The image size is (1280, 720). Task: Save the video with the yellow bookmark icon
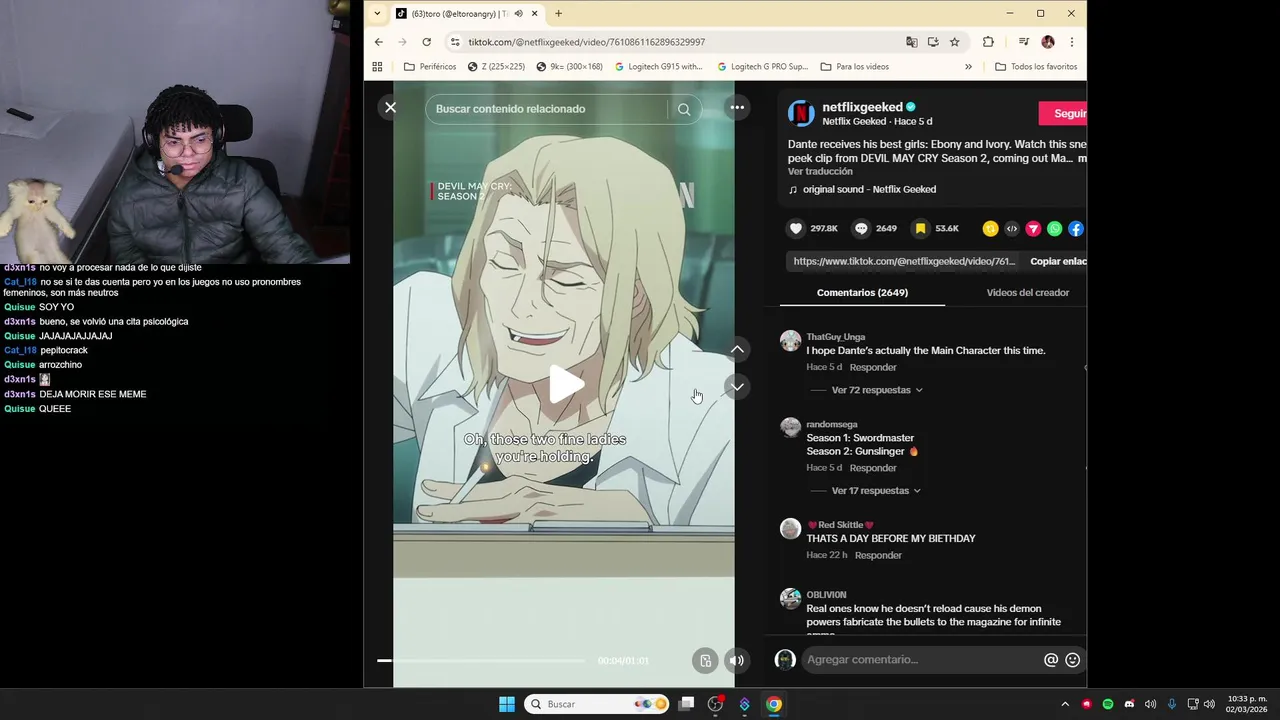(x=920, y=228)
